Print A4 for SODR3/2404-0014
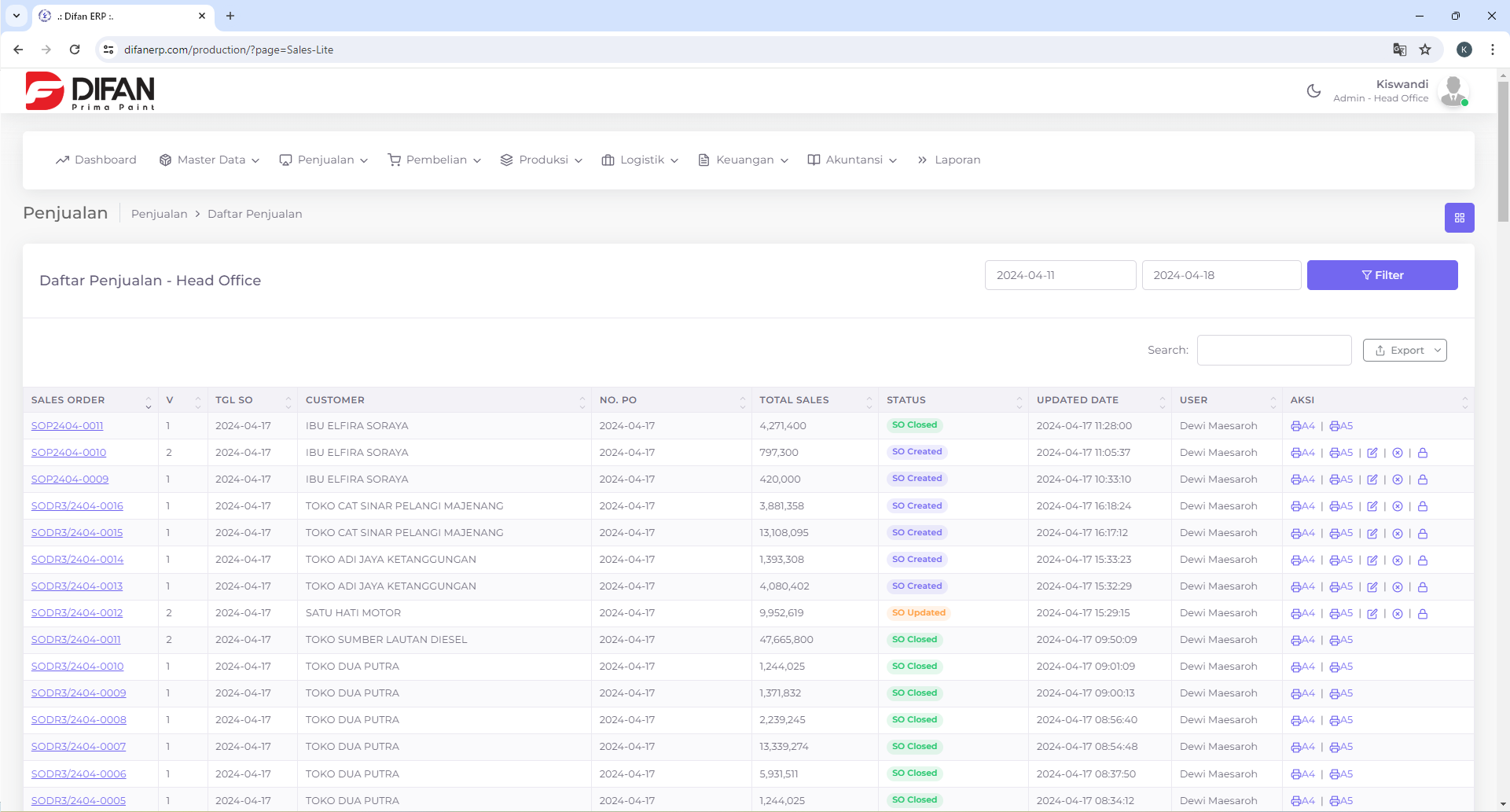 click(1302, 560)
